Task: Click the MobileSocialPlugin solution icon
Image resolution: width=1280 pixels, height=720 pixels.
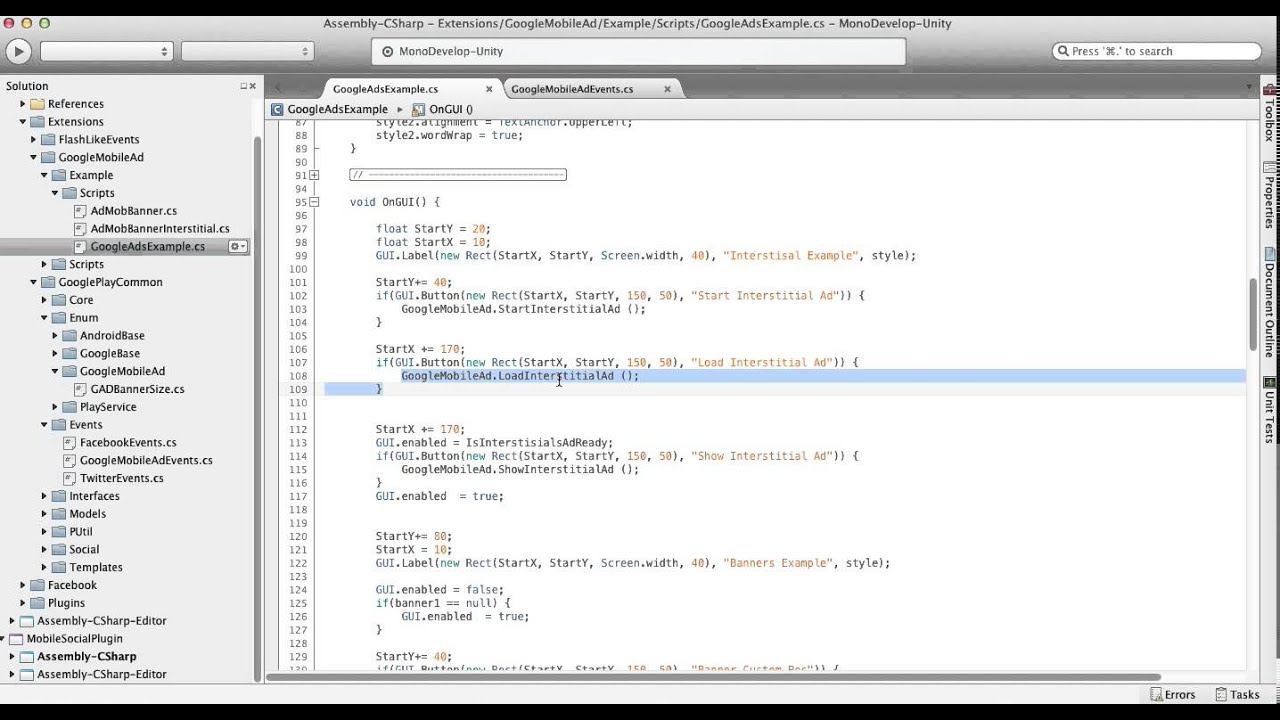Action: 16,639
